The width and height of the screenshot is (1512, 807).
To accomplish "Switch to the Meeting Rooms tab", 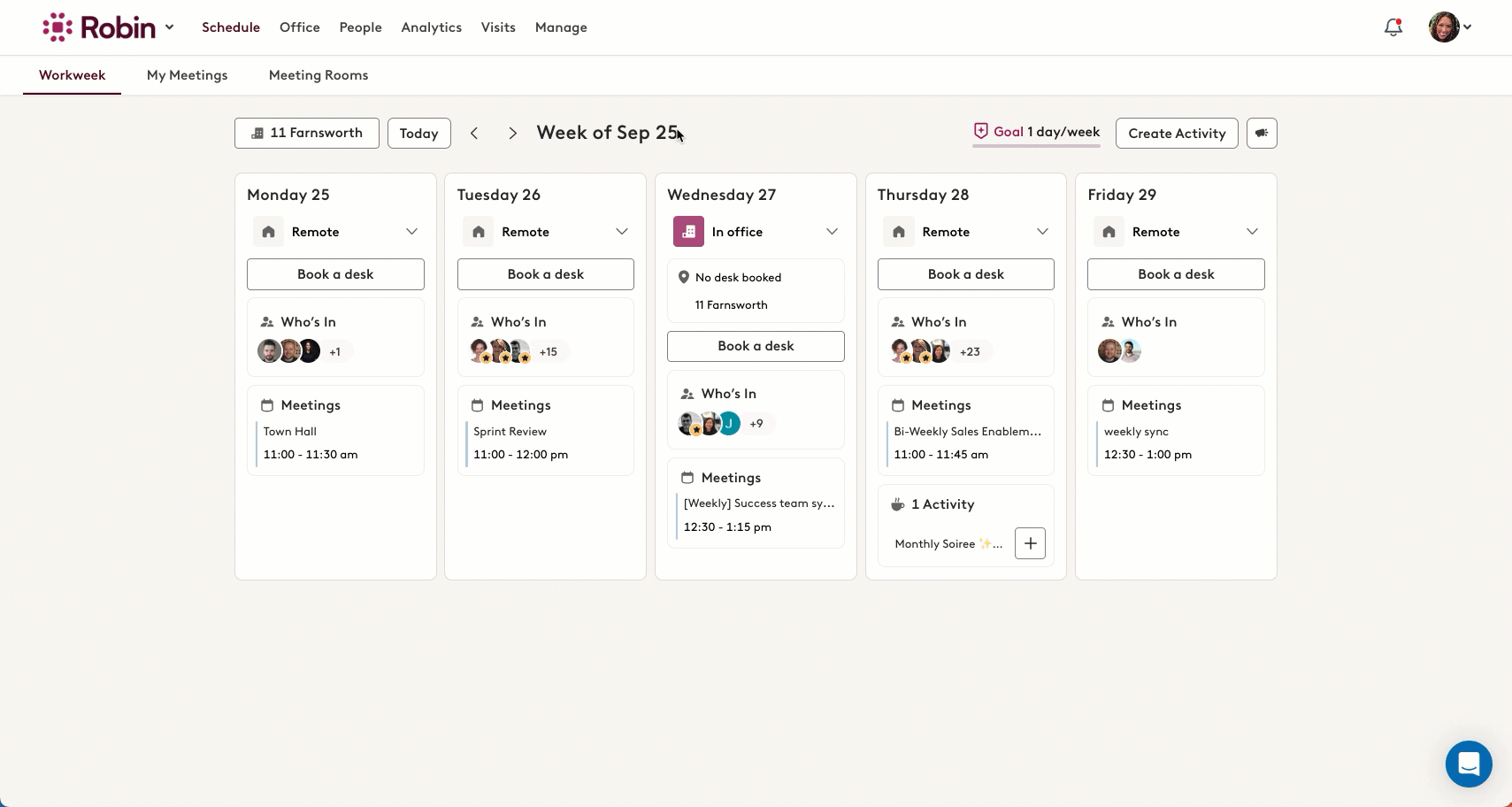I will tap(319, 75).
